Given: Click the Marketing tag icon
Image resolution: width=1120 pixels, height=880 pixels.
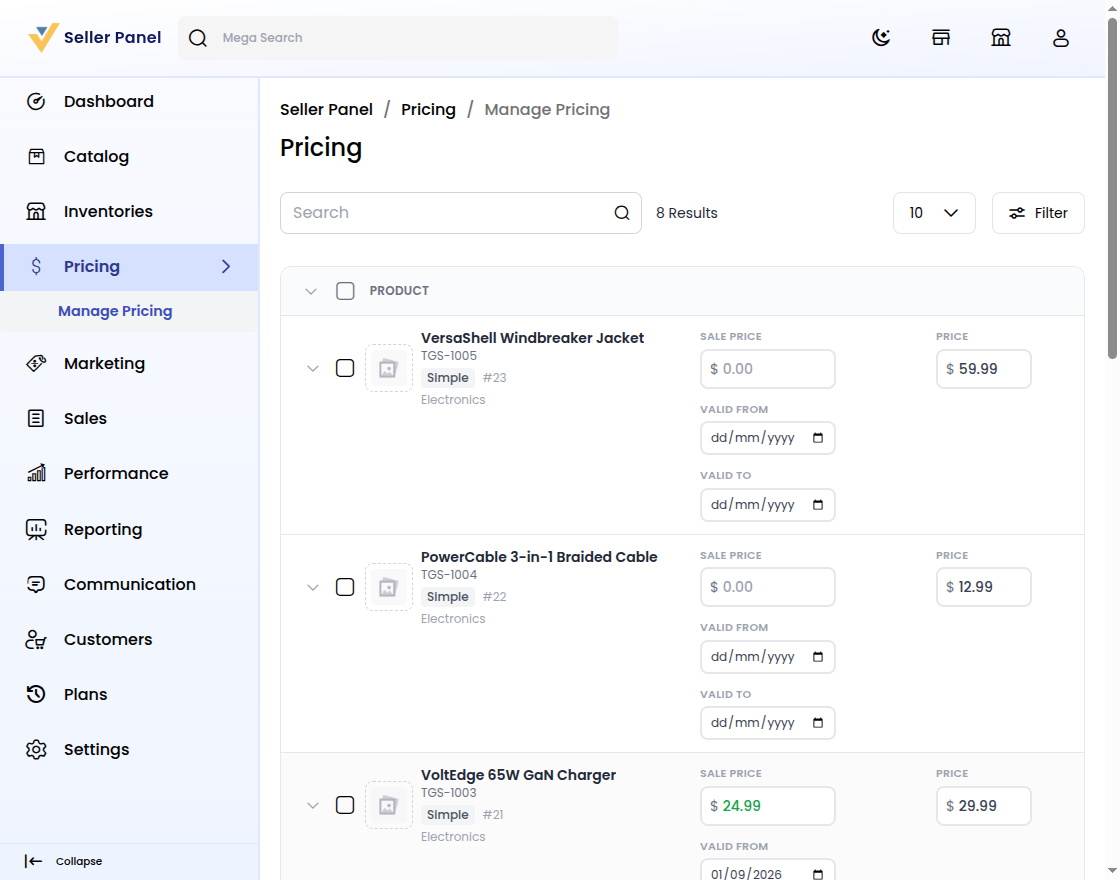Looking at the screenshot, I should (x=36, y=364).
